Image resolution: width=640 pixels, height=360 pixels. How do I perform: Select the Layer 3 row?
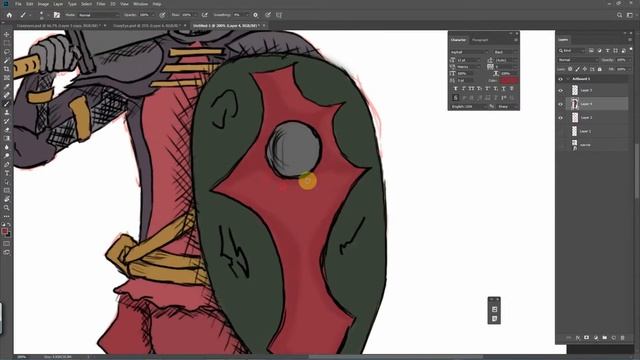click(597, 91)
